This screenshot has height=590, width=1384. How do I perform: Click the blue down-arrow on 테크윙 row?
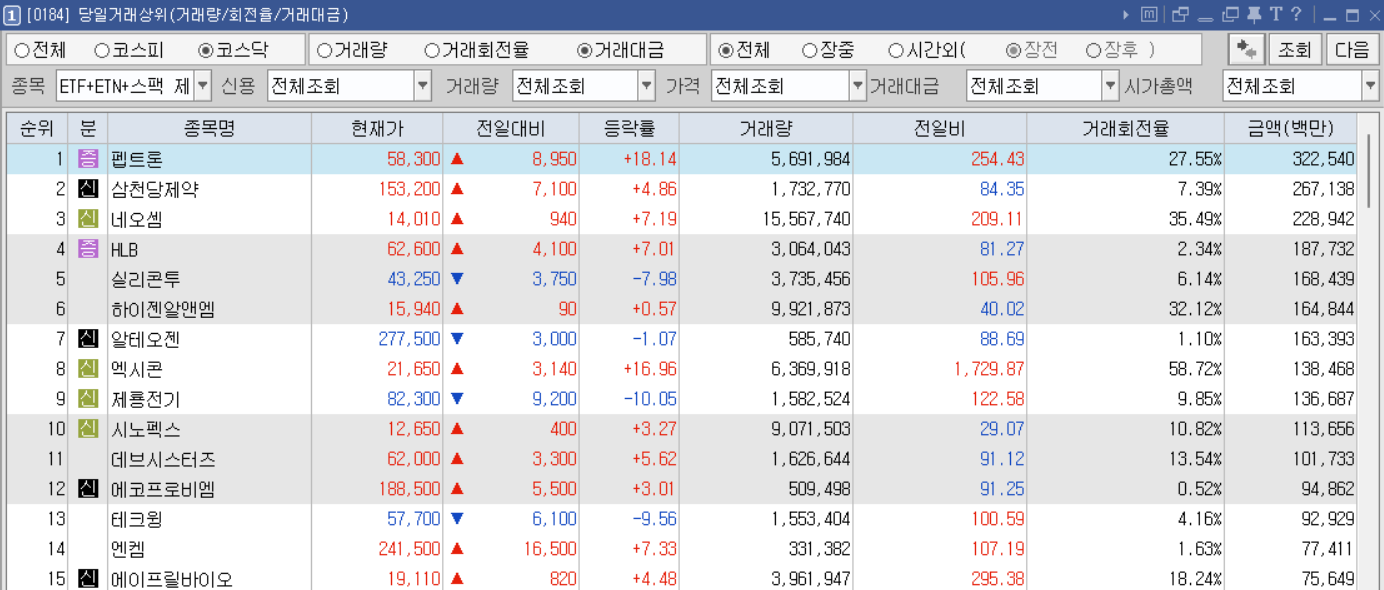457,519
